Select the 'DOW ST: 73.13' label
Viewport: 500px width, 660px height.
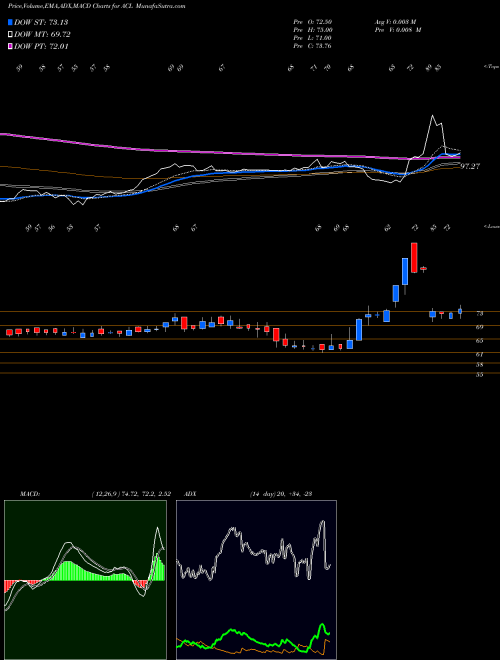(41, 22)
